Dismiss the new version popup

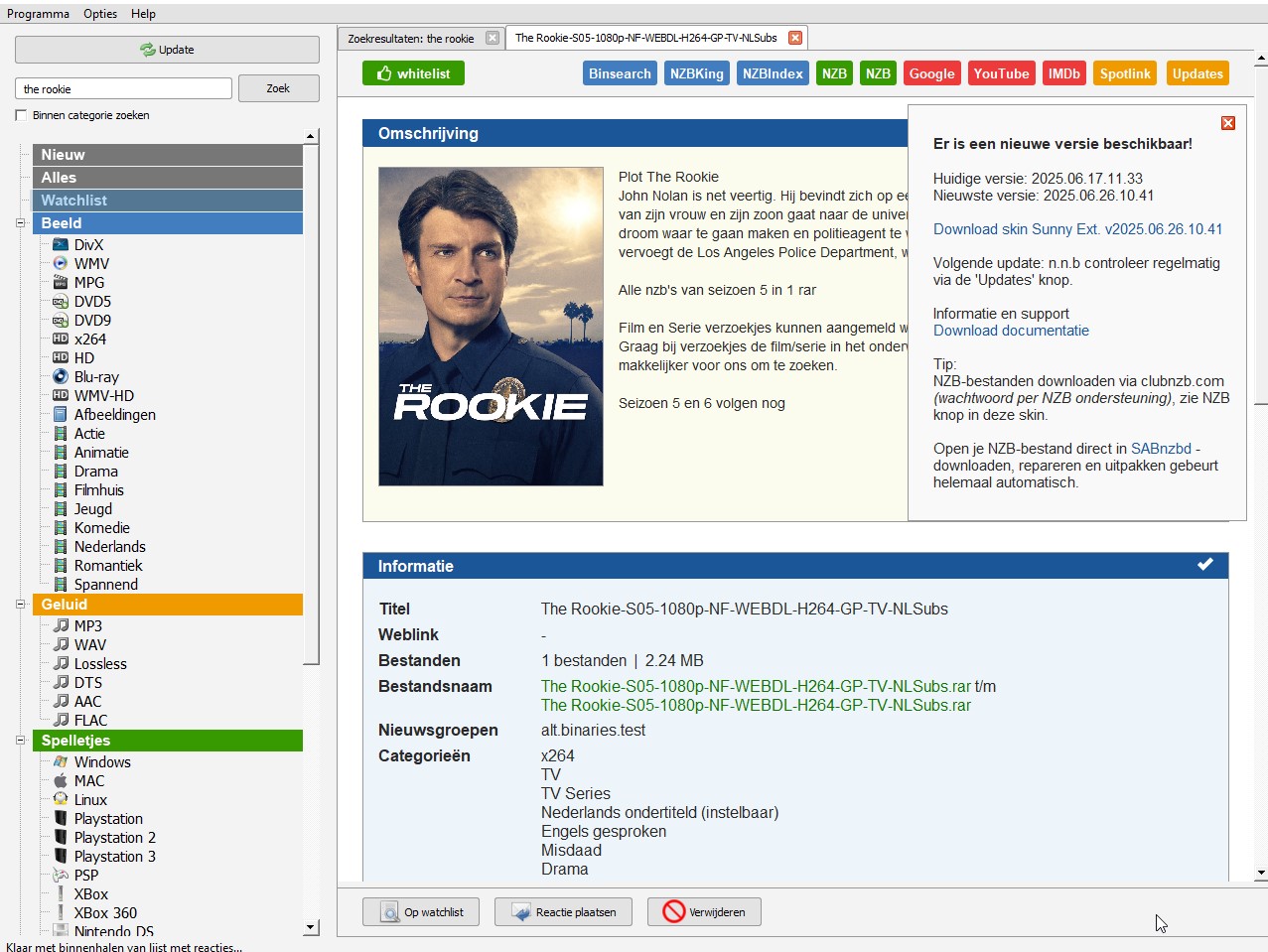point(1228,123)
